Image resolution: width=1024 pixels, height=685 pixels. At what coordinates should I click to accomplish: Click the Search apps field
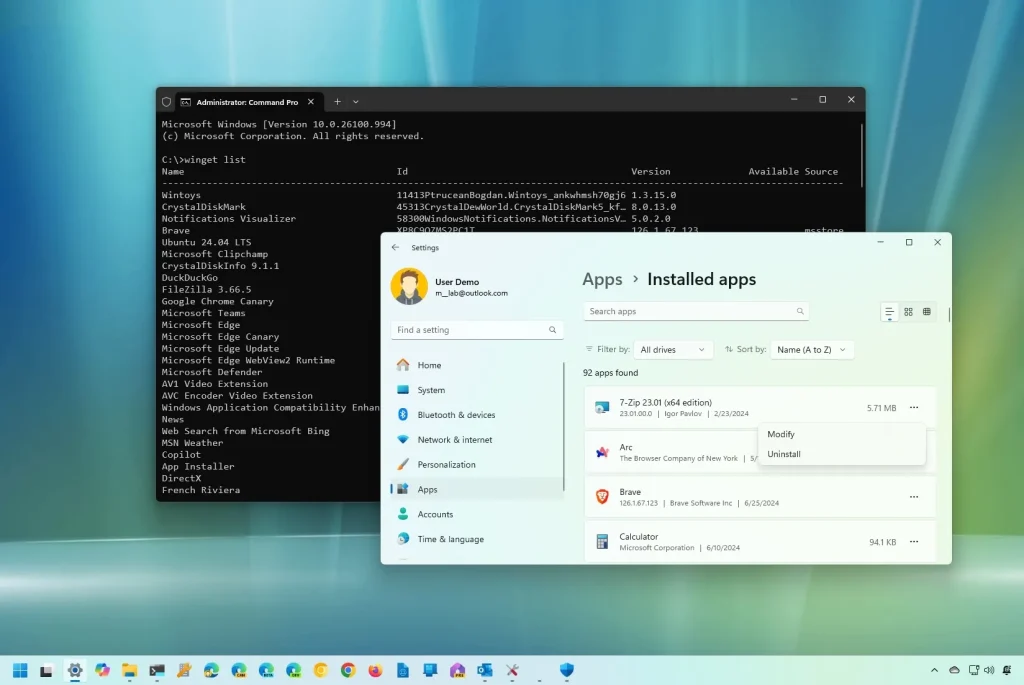click(696, 311)
